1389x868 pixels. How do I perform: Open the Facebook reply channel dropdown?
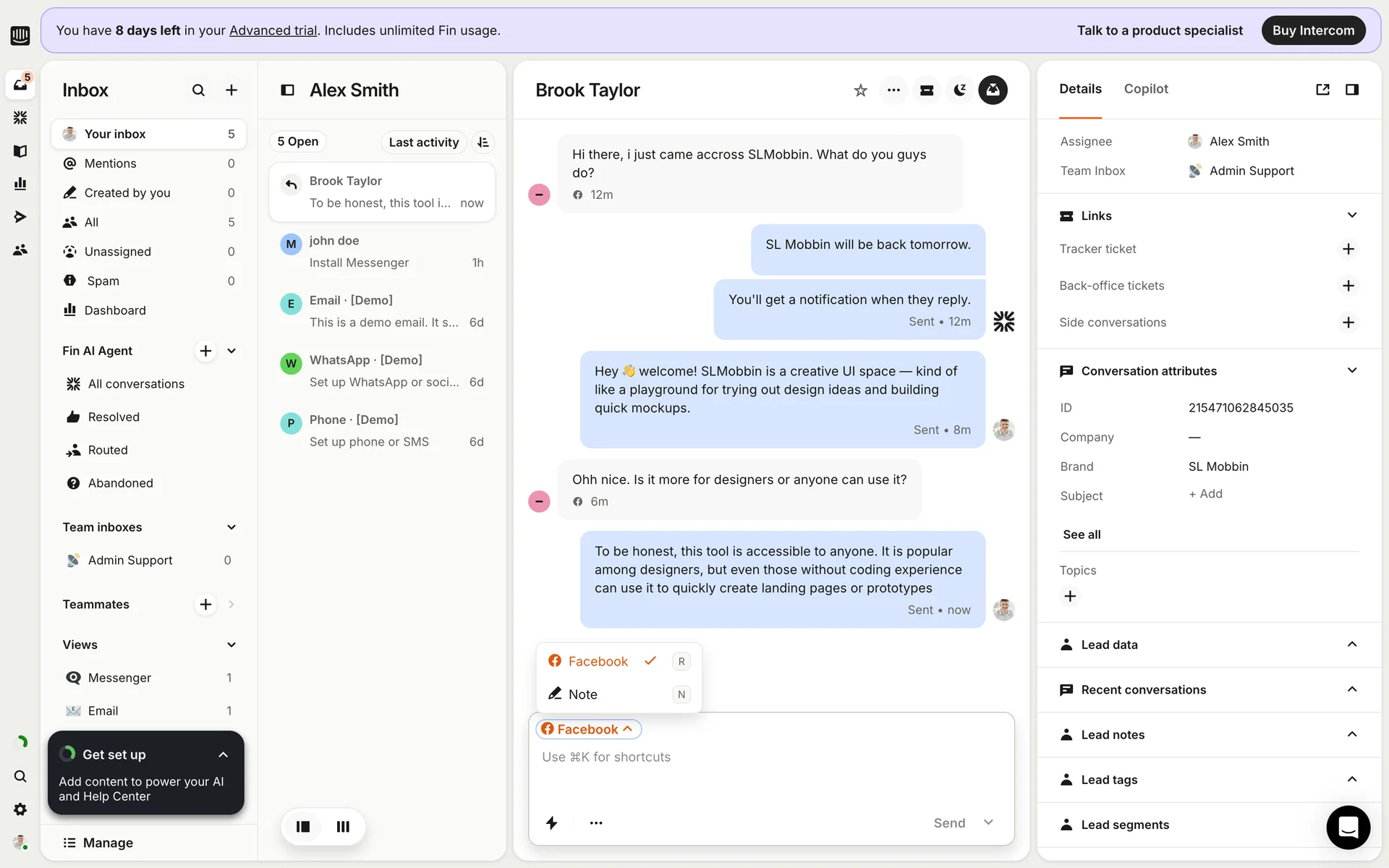click(x=588, y=729)
